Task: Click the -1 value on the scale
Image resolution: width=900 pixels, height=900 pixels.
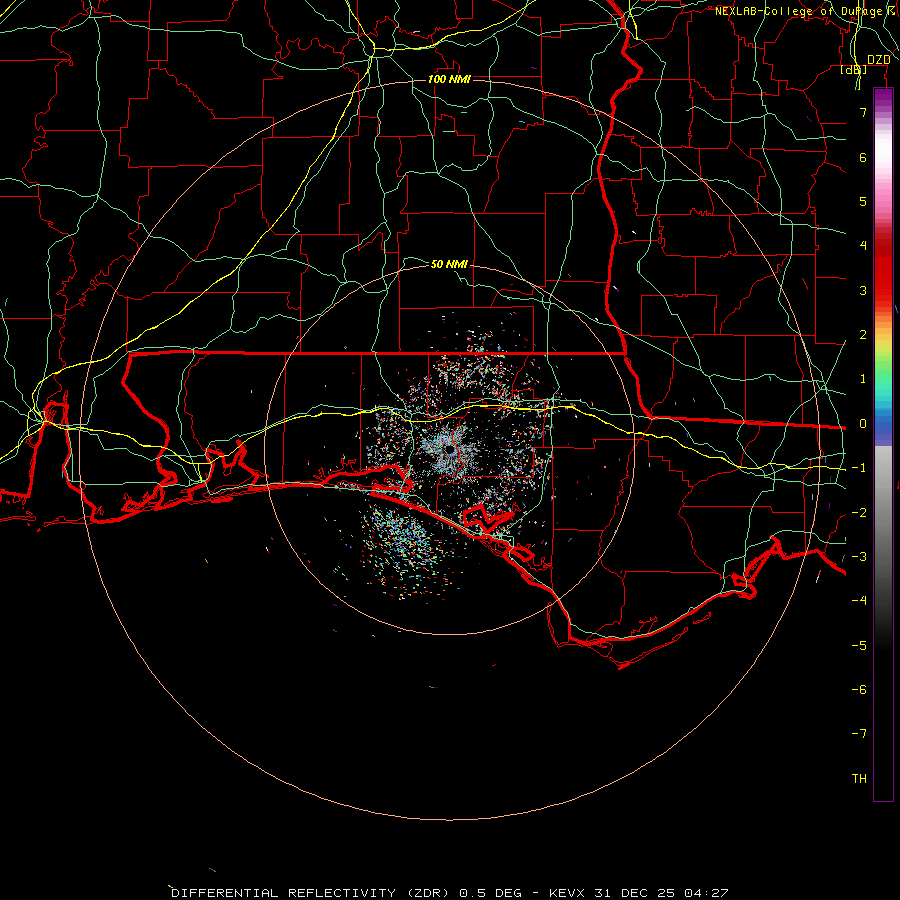Action: click(859, 468)
